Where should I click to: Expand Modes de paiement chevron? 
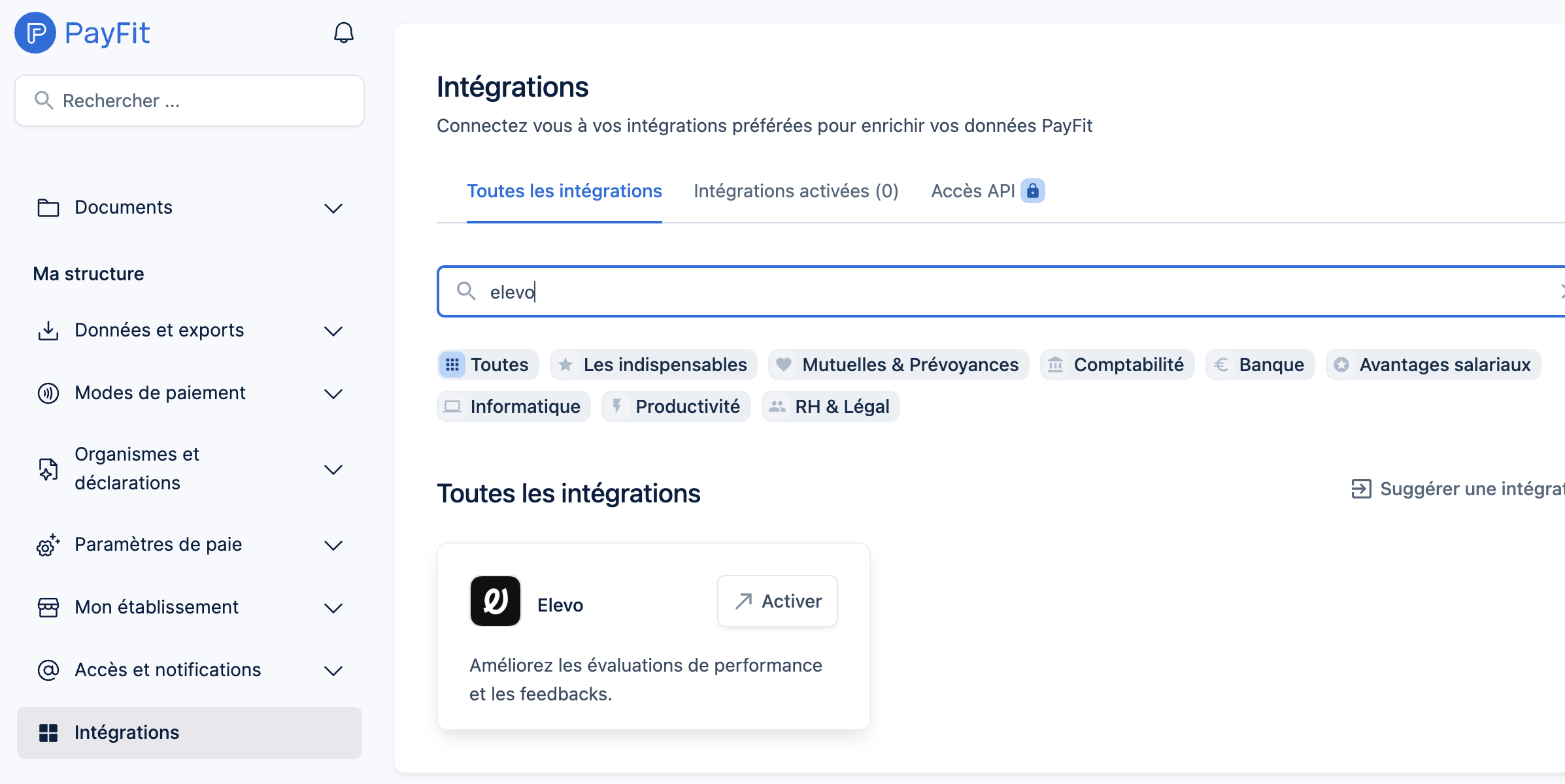click(x=333, y=394)
